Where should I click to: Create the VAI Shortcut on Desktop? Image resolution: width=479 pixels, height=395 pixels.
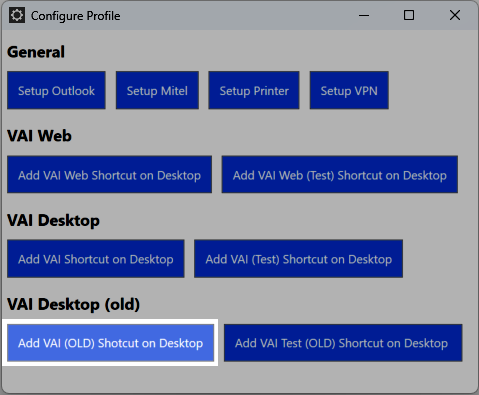click(96, 259)
